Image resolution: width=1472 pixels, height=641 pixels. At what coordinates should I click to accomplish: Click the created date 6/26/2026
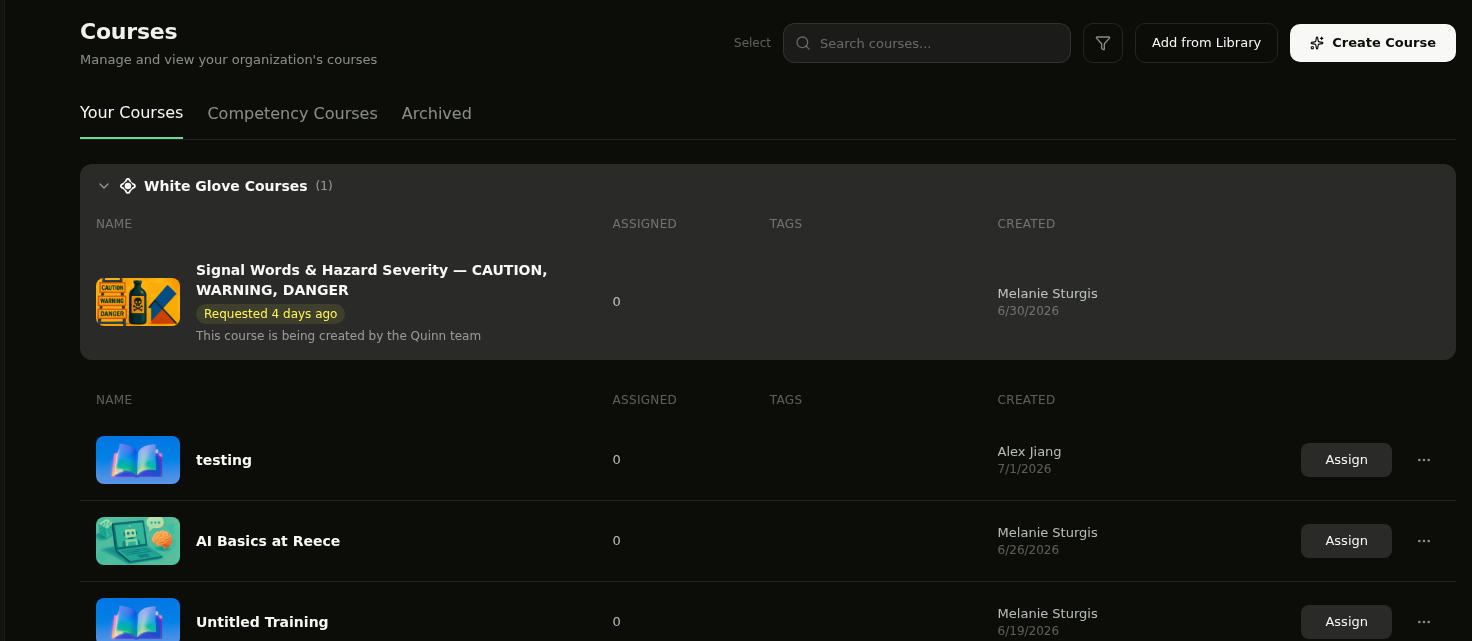1028,550
